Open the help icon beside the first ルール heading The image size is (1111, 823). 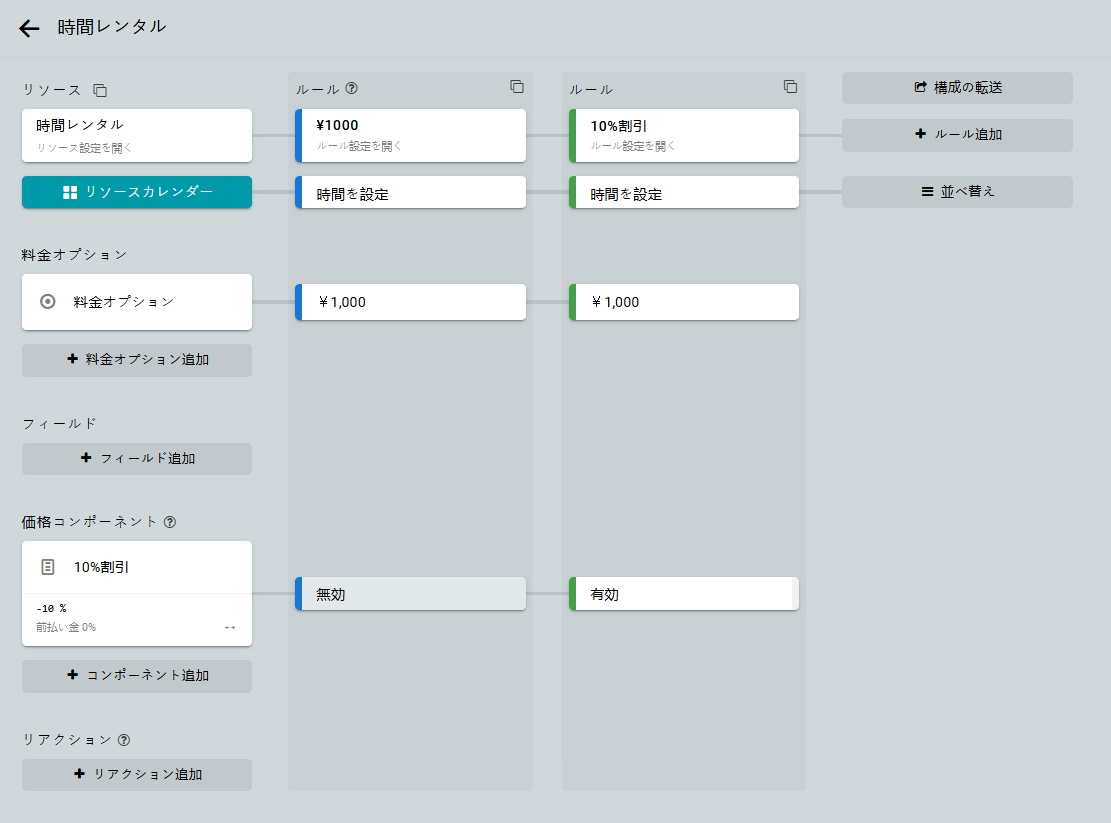coord(351,88)
